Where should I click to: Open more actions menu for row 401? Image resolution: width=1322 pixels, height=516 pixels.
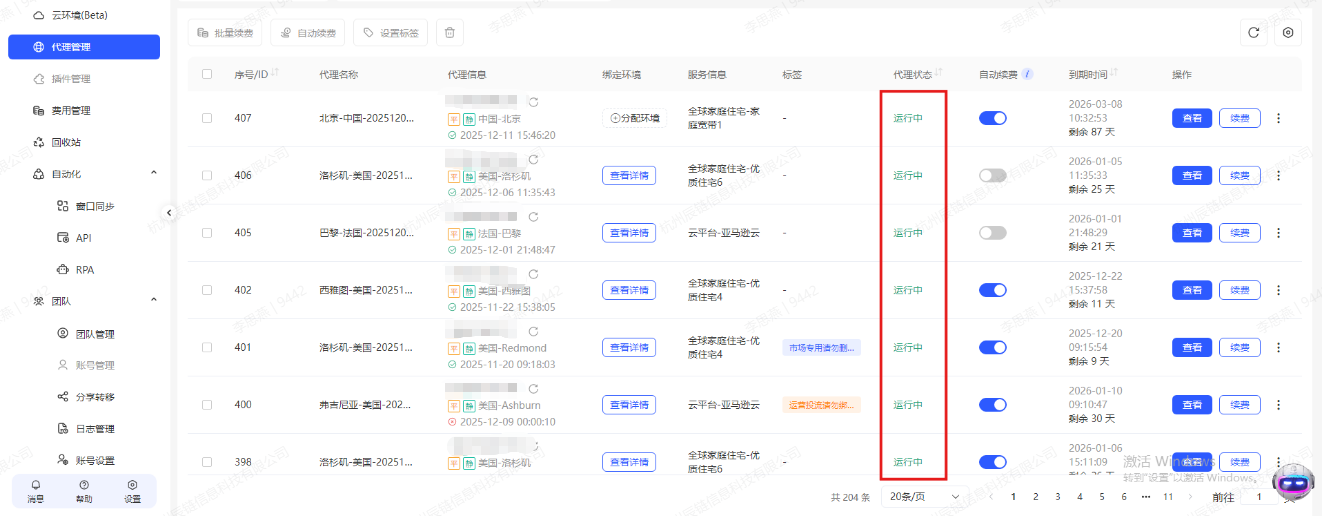(1278, 347)
